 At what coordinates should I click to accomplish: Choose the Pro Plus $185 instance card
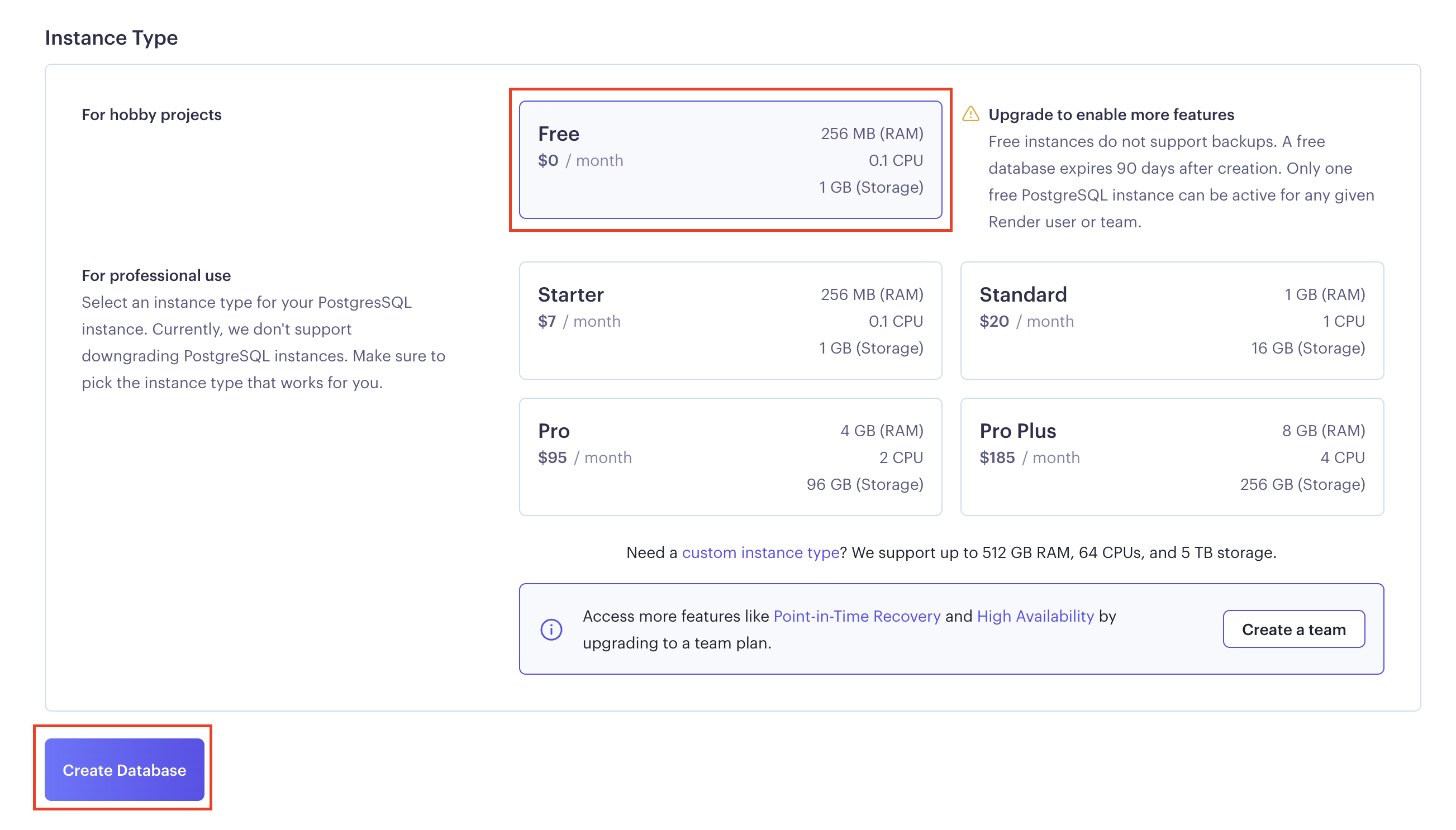point(1172,457)
